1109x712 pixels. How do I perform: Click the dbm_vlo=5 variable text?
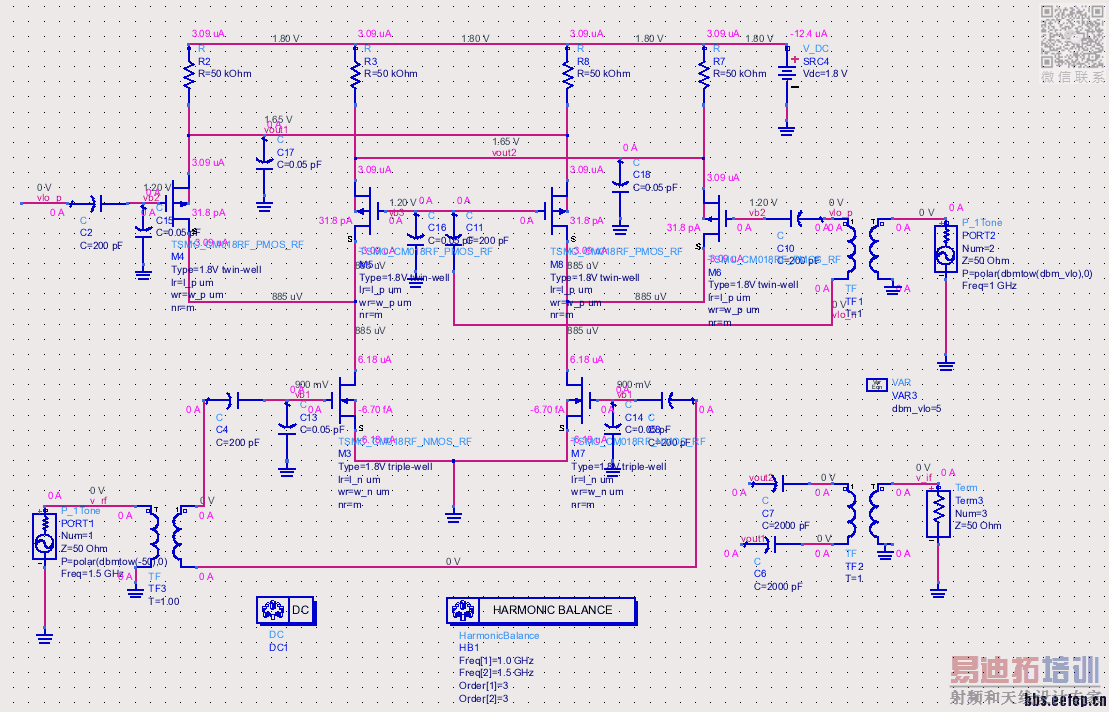point(916,409)
